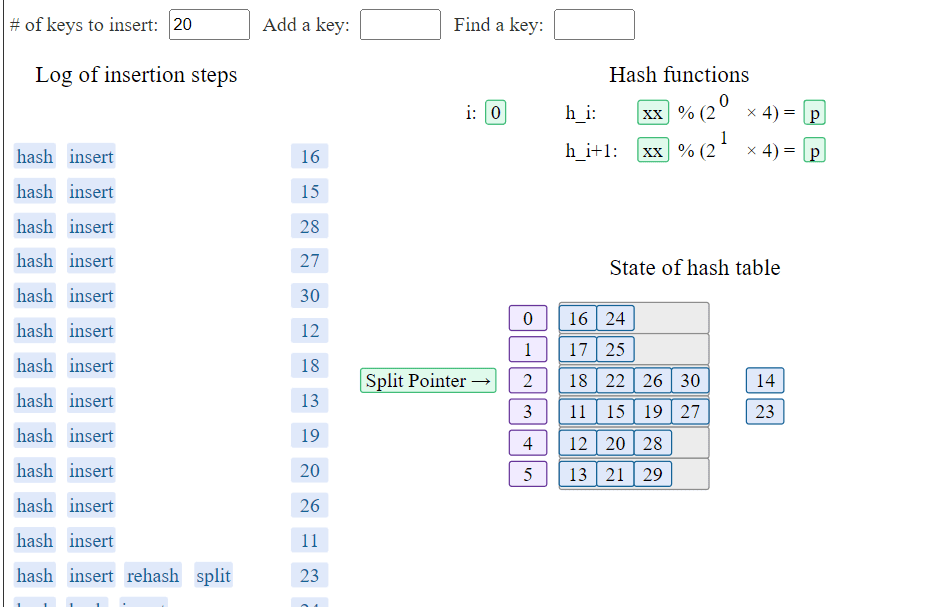948x607 pixels.
Task: Click key 16 in bucket 0
Action: pyautogui.click(x=578, y=319)
